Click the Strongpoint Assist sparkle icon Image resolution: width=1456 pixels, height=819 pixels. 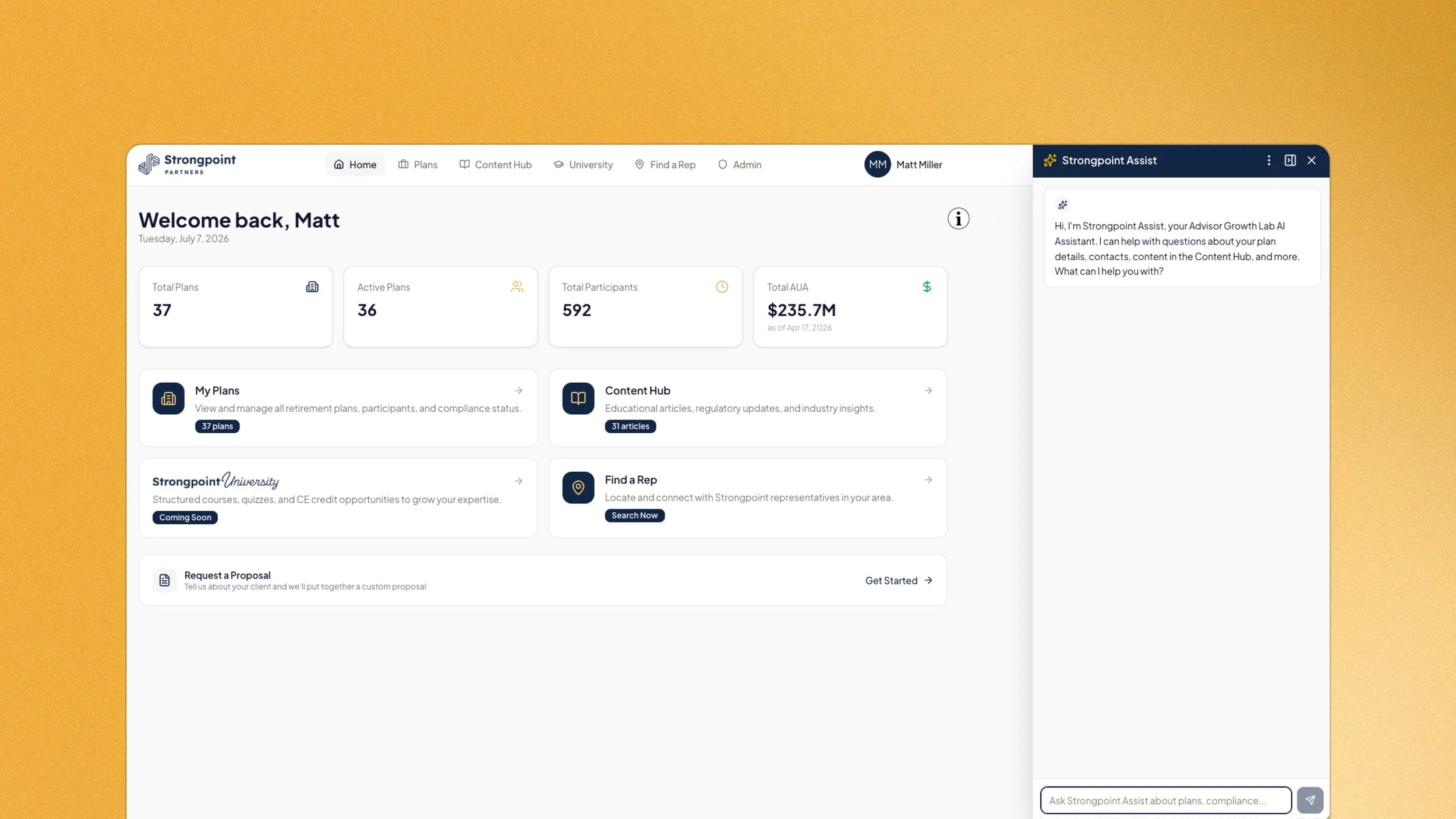click(x=1050, y=161)
